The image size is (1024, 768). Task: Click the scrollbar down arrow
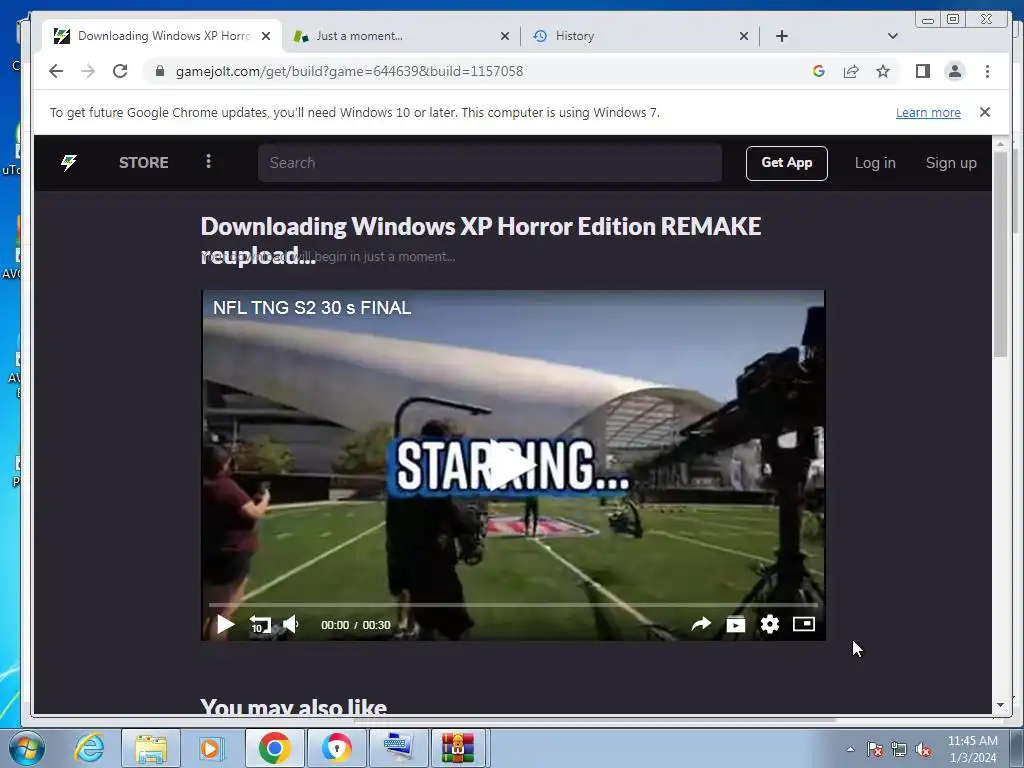click(1000, 705)
